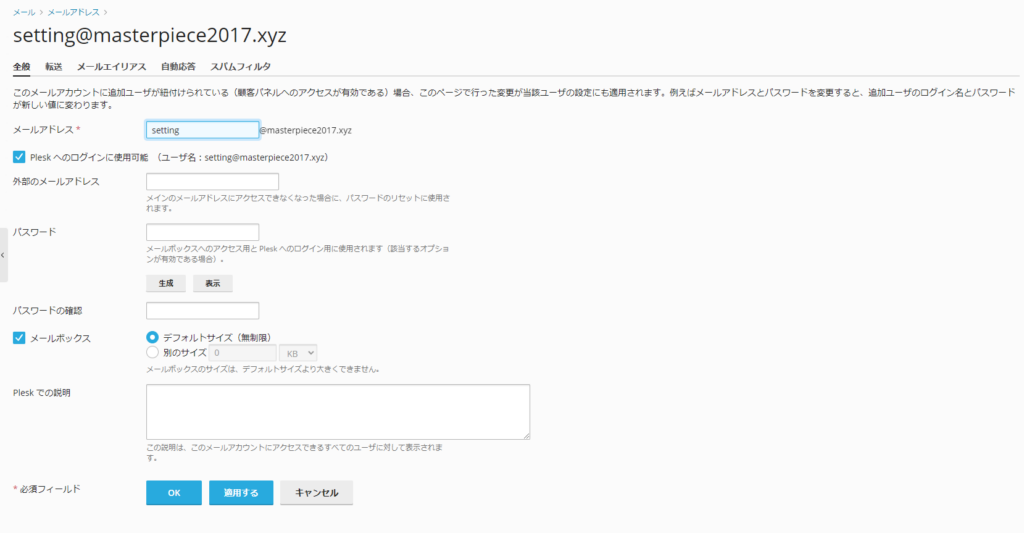
Task: Select 別のサイズ radio option
Action: [x=153, y=353]
